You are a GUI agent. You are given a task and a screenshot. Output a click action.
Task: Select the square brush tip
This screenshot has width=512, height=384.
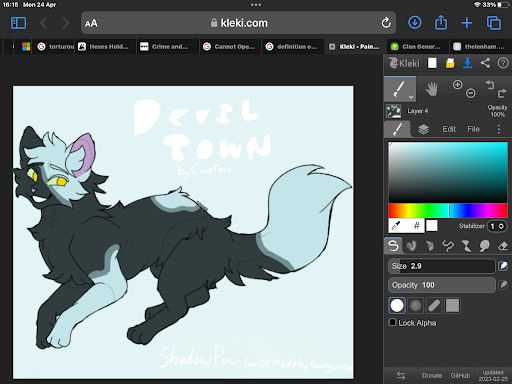(x=452, y=305)
